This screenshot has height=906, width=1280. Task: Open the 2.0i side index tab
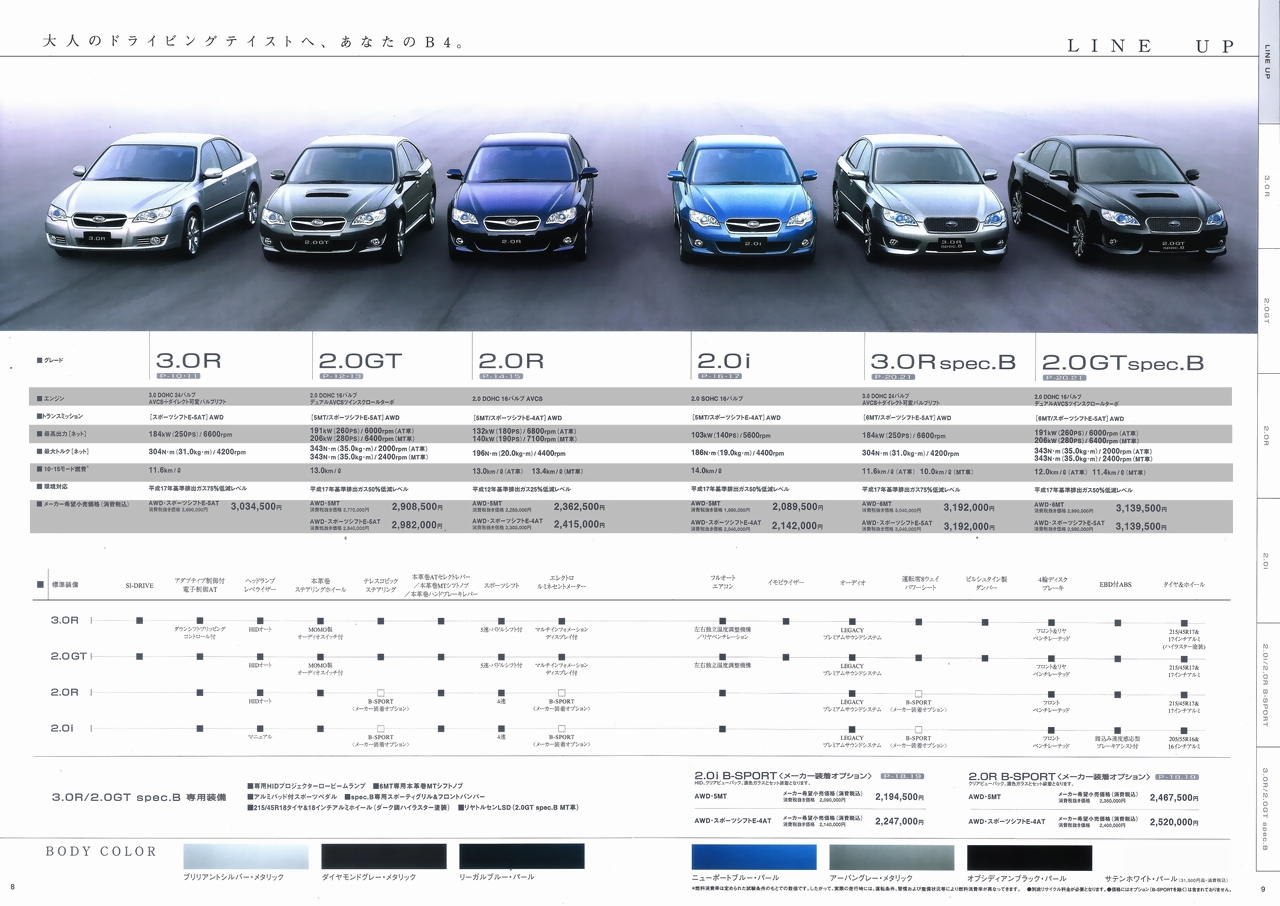(x=1267, y=560)
